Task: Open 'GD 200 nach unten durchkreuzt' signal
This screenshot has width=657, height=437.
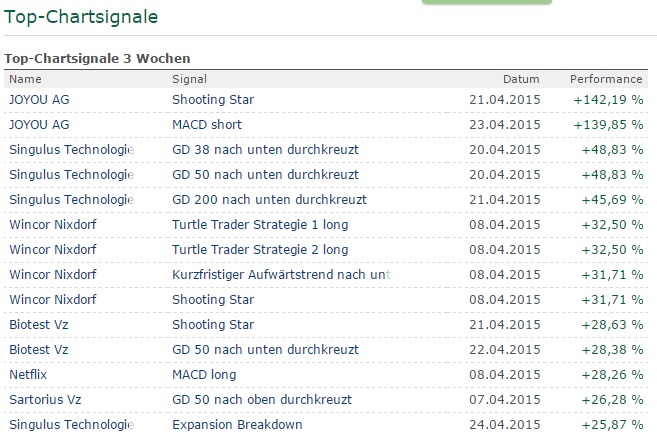Action: point(269,199)
